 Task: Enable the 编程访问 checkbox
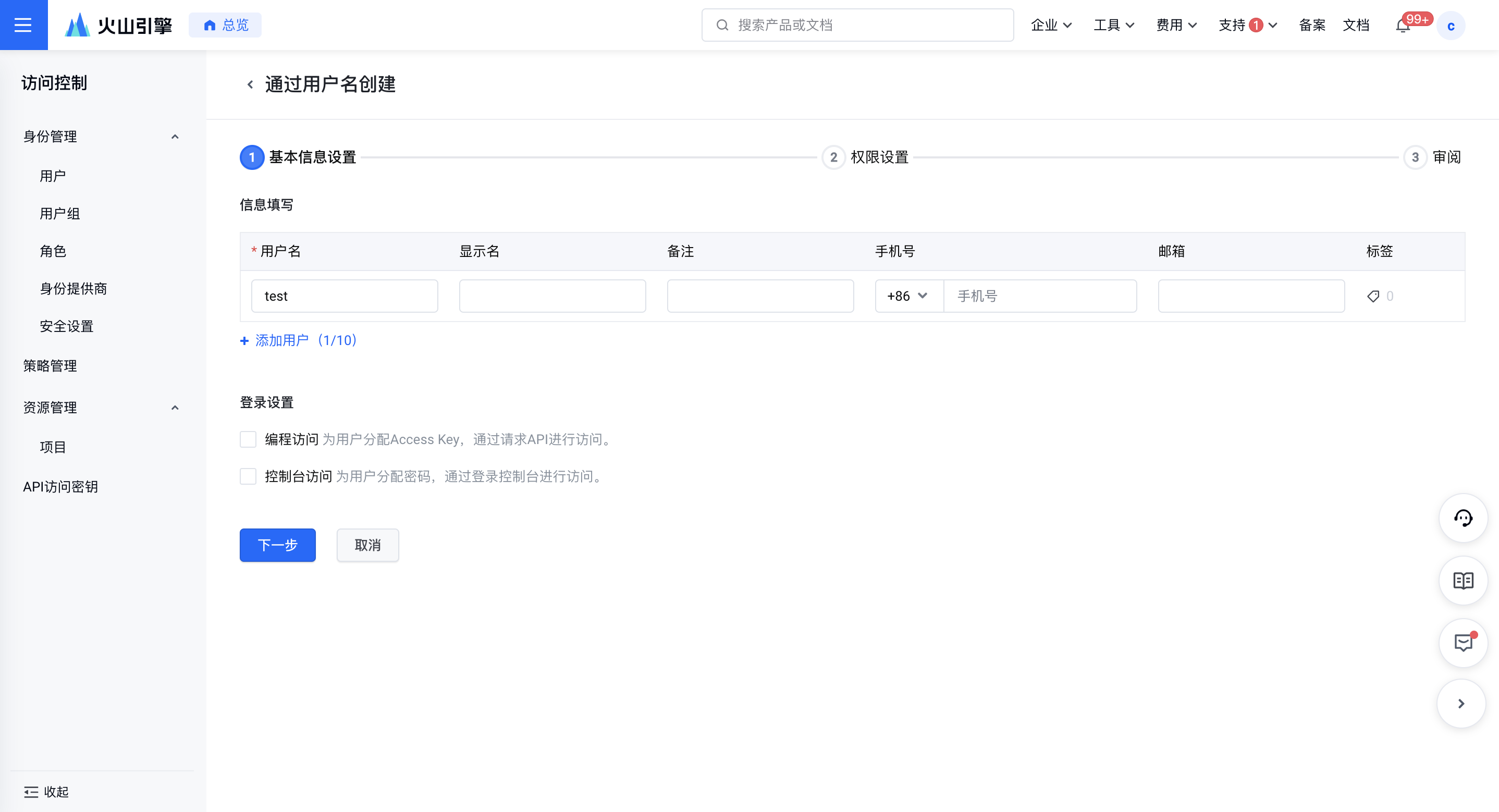pyautogui.click(x=248, y=439)
